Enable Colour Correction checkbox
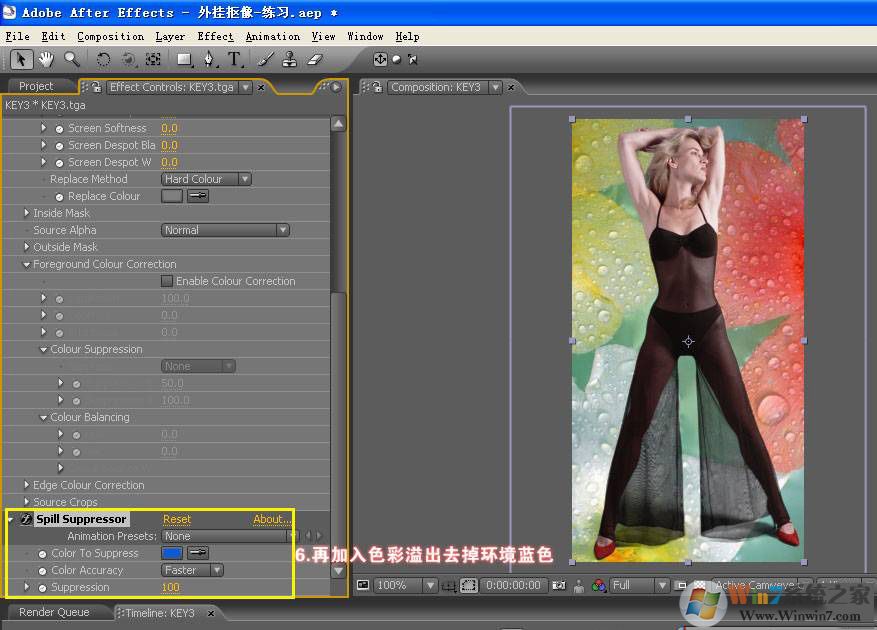Image resolution: width=877 pixels, height=630 pixels. [x=167, y=281]
